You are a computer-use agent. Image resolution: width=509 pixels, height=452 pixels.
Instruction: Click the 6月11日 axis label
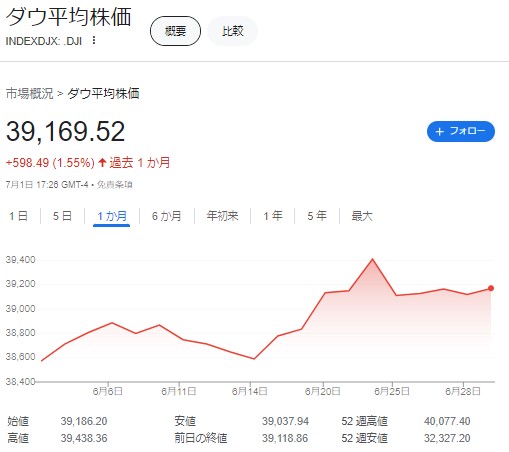click(x=179, y=391)
